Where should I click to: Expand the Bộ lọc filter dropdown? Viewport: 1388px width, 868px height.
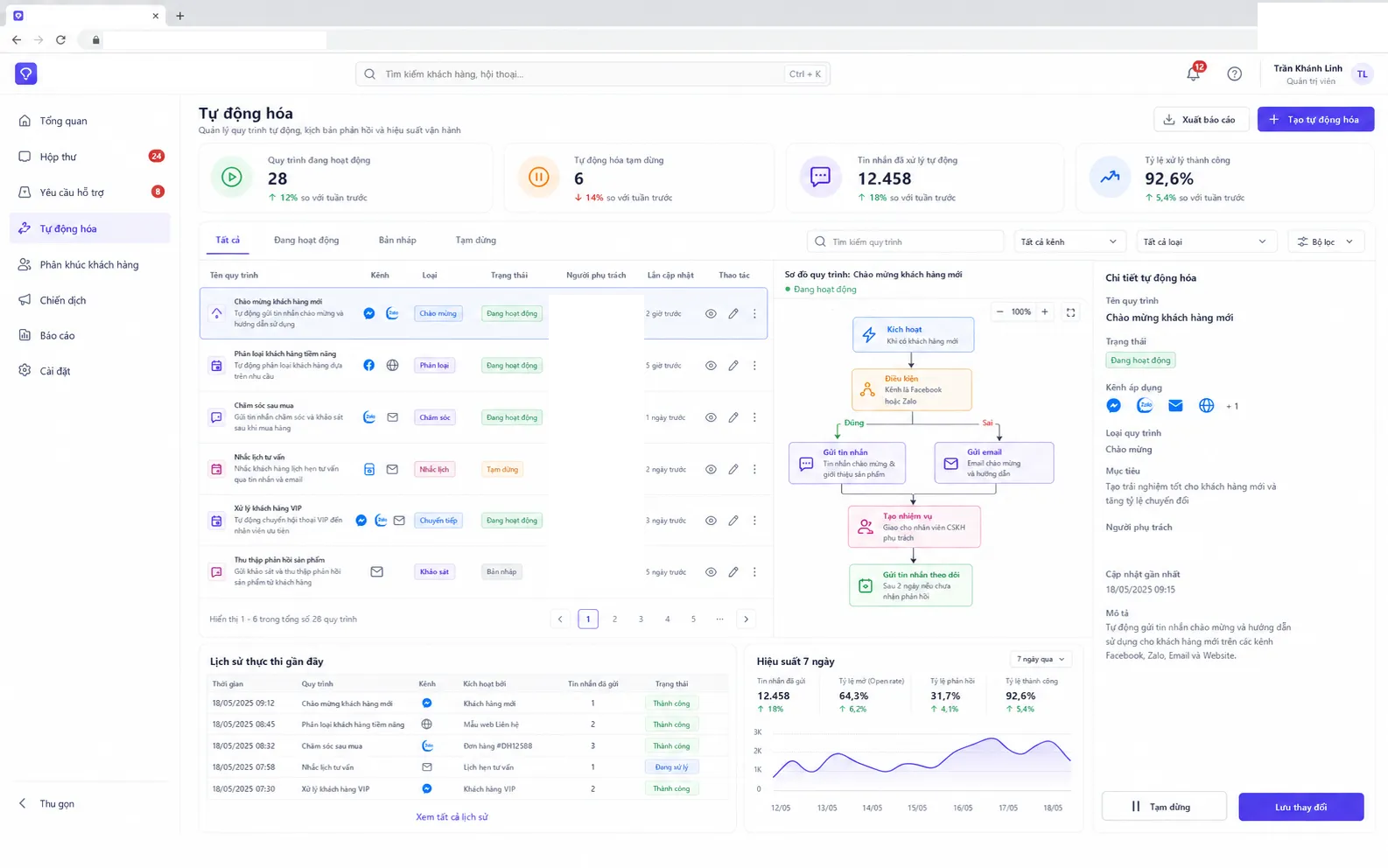pos(1326,241)
